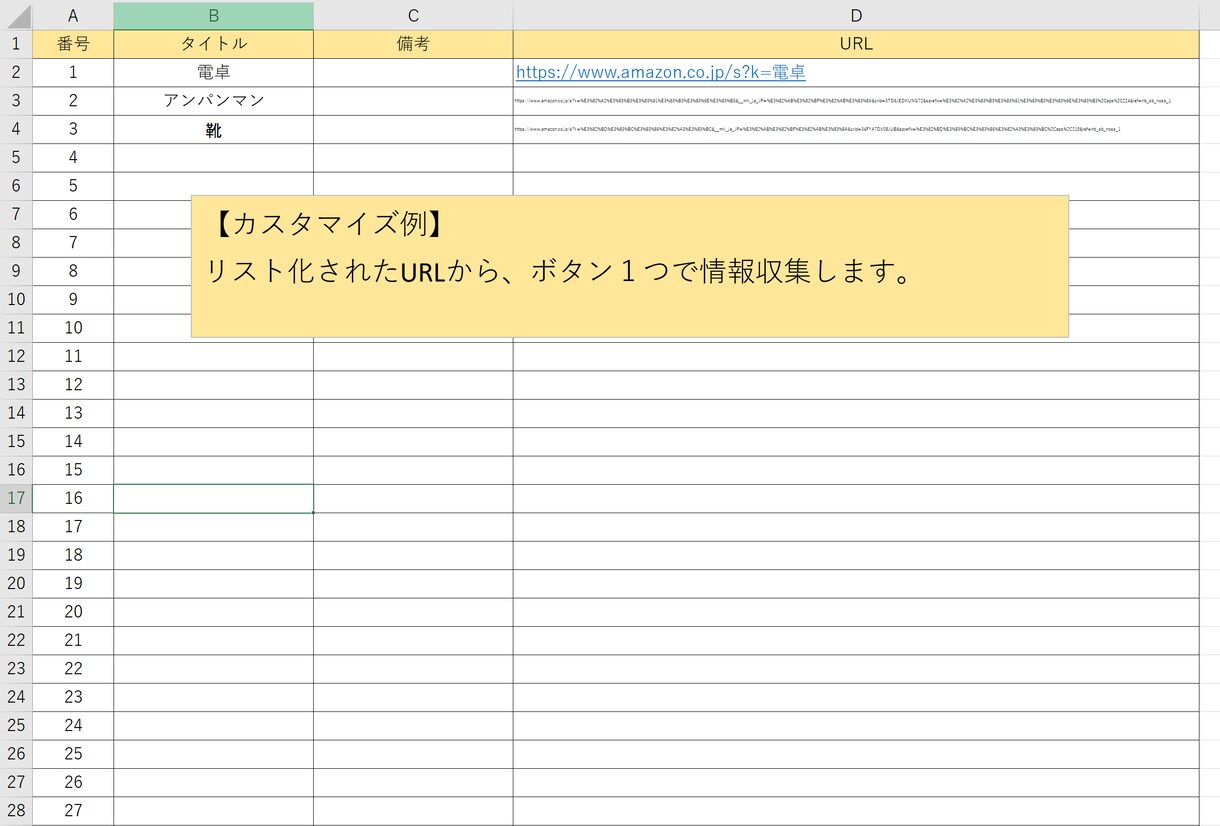This screenshot has width=1220, height=826.
Task: Click cell A11 containing number 10
Action: (x=73, y=328)
